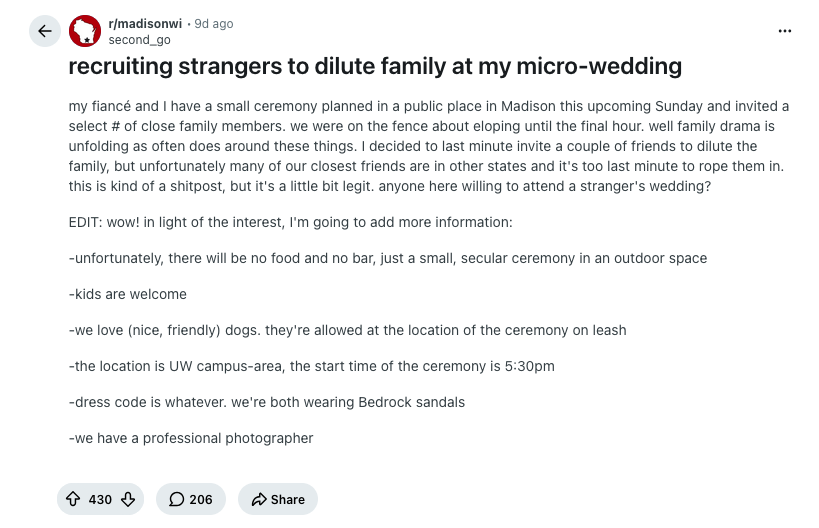Upvote the micro-wedding post

[x=73, y=499]
